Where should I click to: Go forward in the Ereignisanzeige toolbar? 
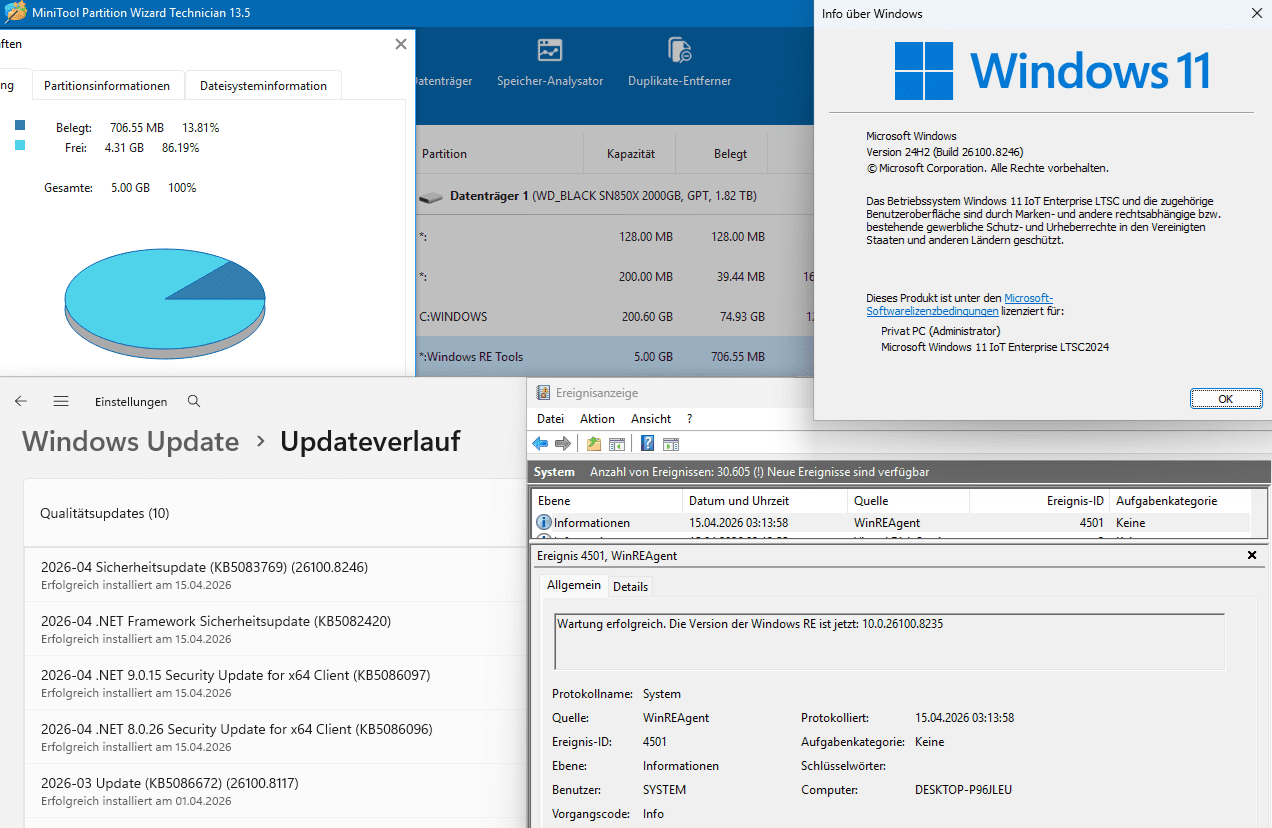(563, 444)
